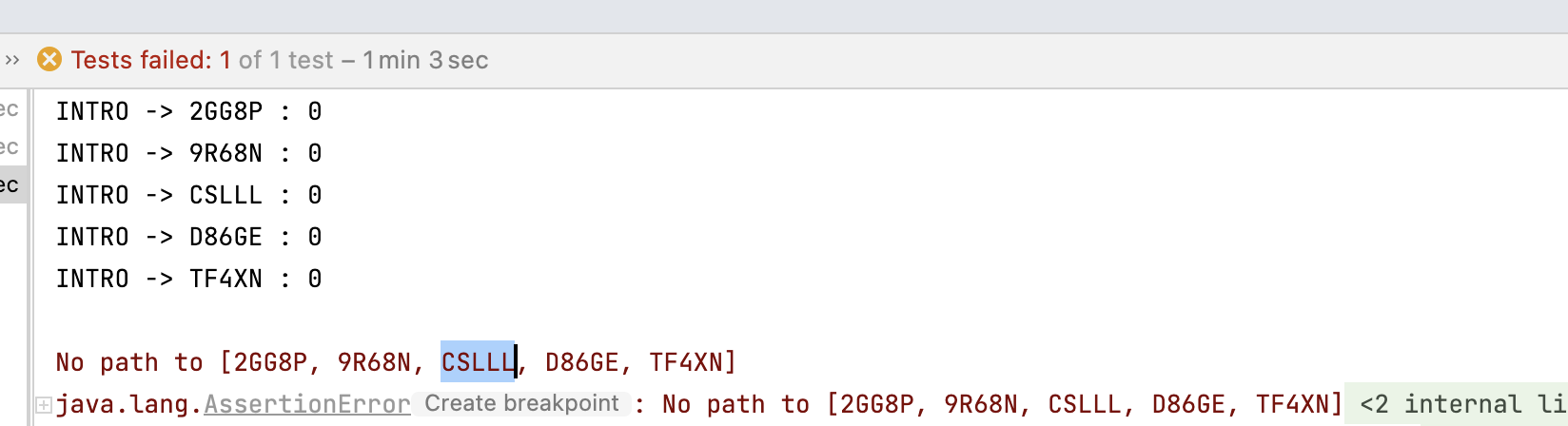Click TF4XN in the red error list
Viewport: 1568px width, 426px height.
click(x=687, y=362)
